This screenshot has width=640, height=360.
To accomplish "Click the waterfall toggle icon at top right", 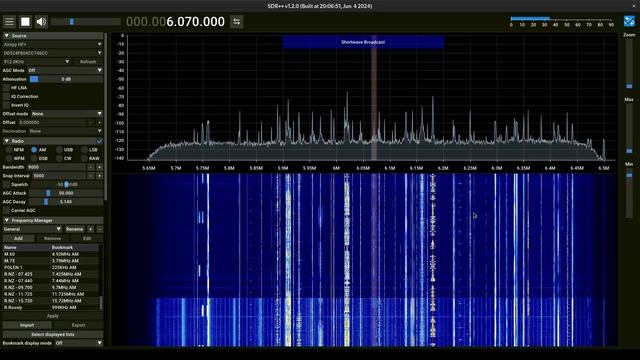I will pyautogui.click(x=629, y=21).
